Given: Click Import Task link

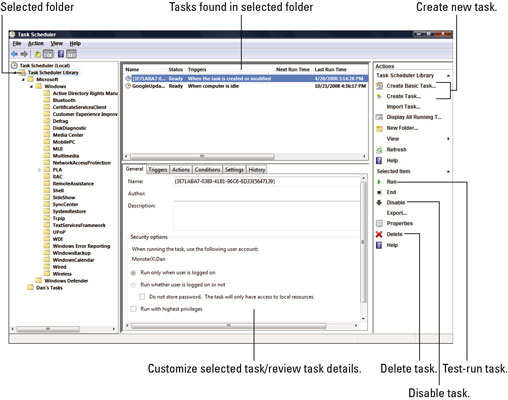Looking at the screenshot, I should pos(403,107).
